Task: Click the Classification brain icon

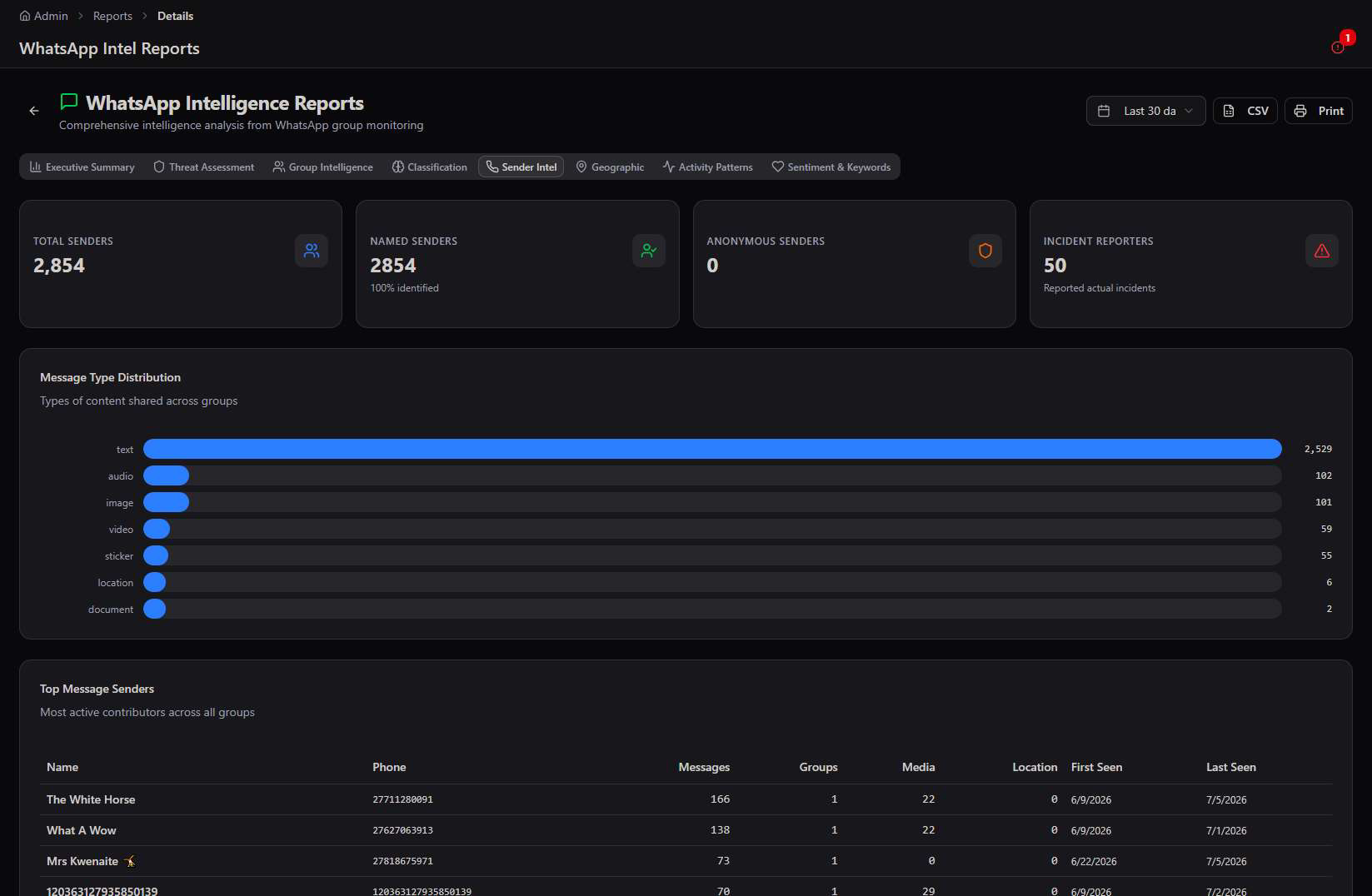Action: (x=398, y=167)
